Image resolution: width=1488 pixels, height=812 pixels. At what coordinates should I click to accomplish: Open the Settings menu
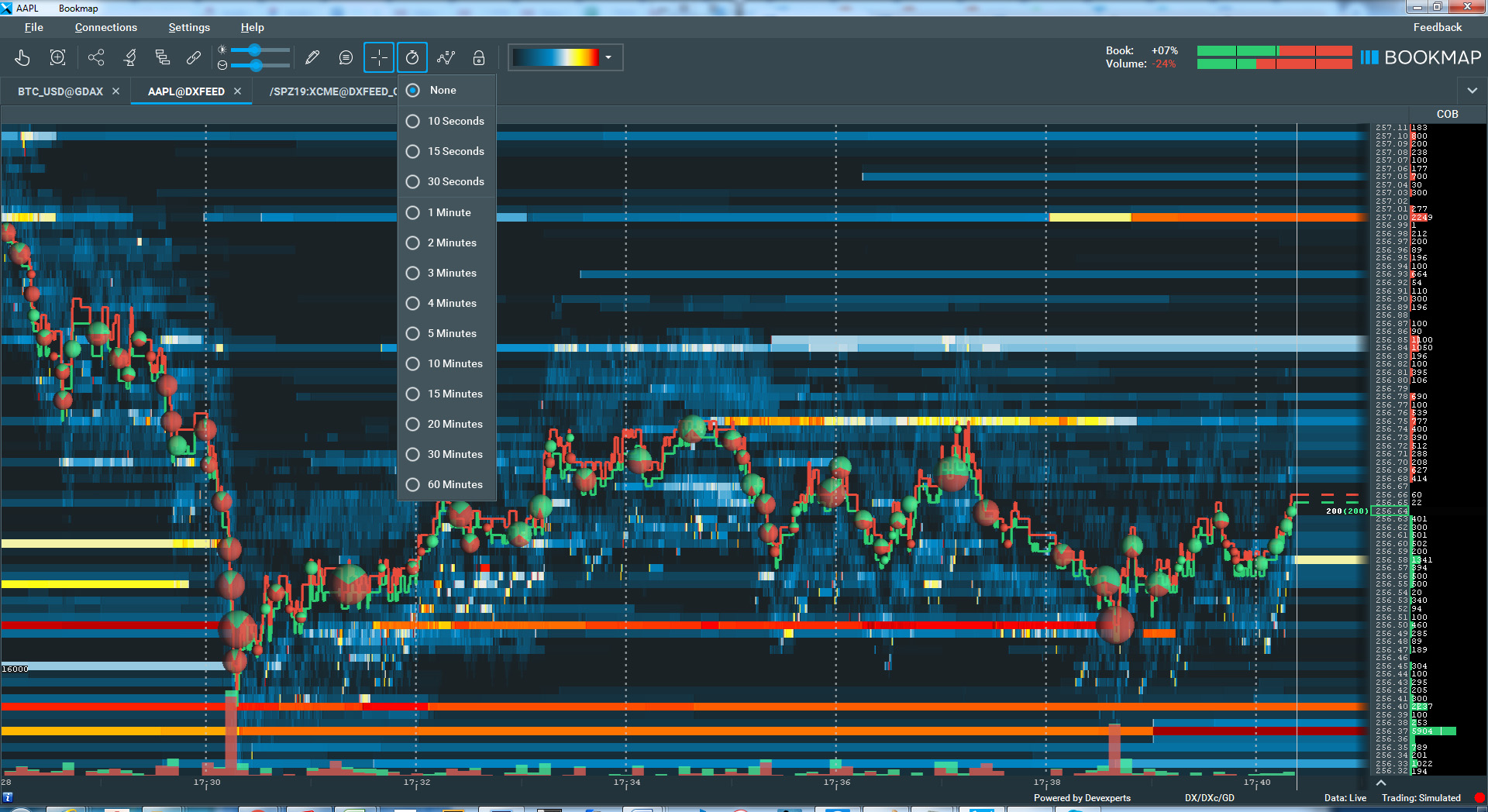coord(189,27)
